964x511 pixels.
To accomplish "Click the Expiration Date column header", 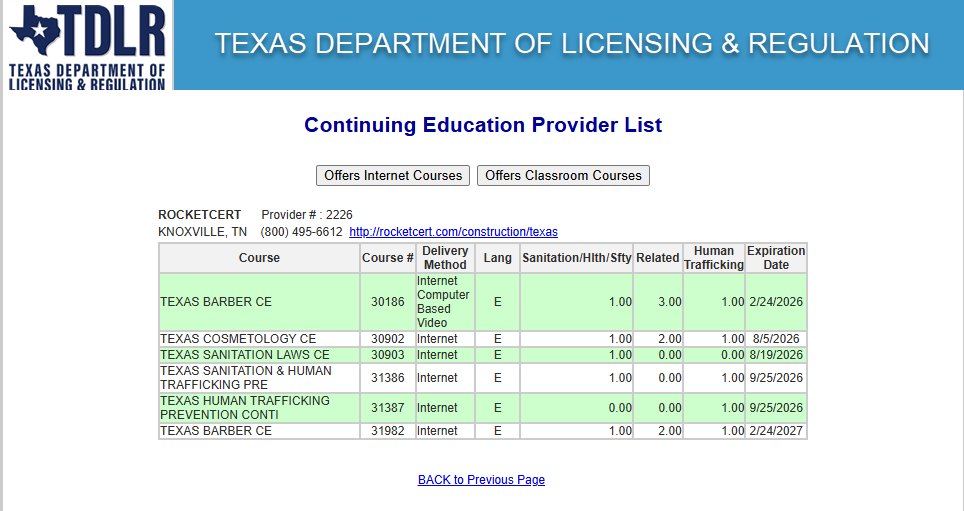I will [776, 258].
